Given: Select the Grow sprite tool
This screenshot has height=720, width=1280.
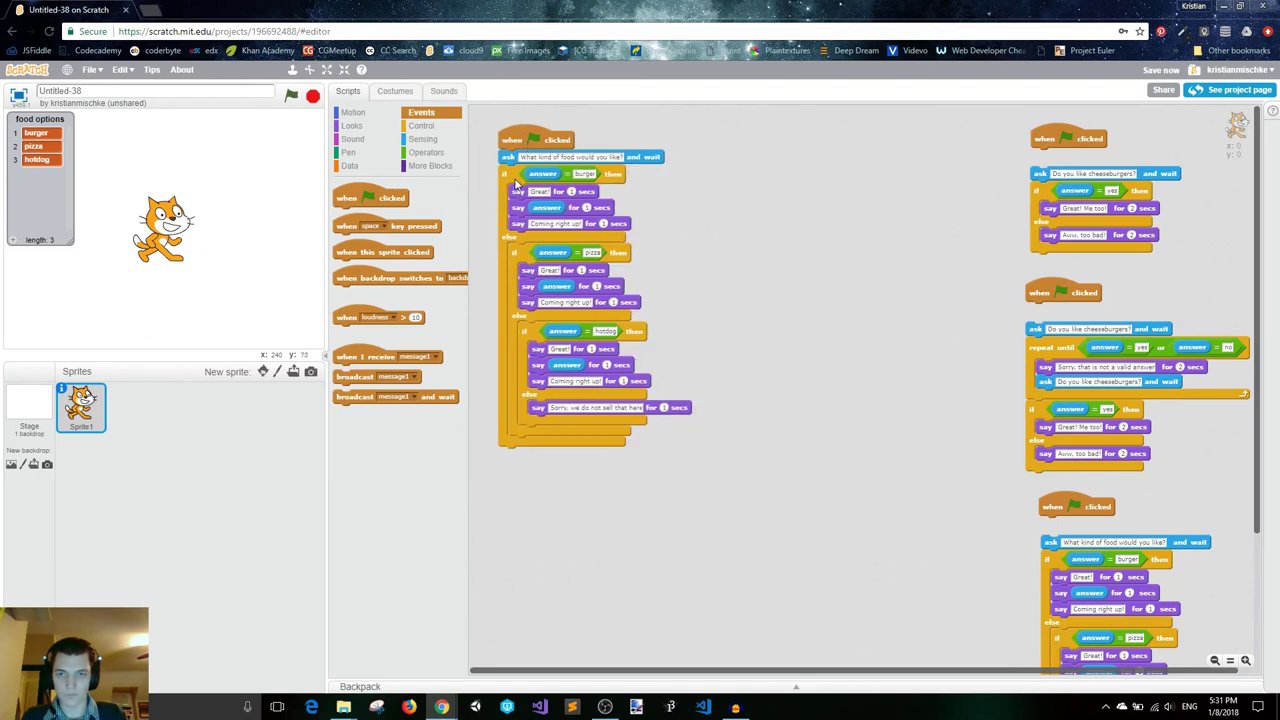Looking at the screenshot, I should (326, 70).
